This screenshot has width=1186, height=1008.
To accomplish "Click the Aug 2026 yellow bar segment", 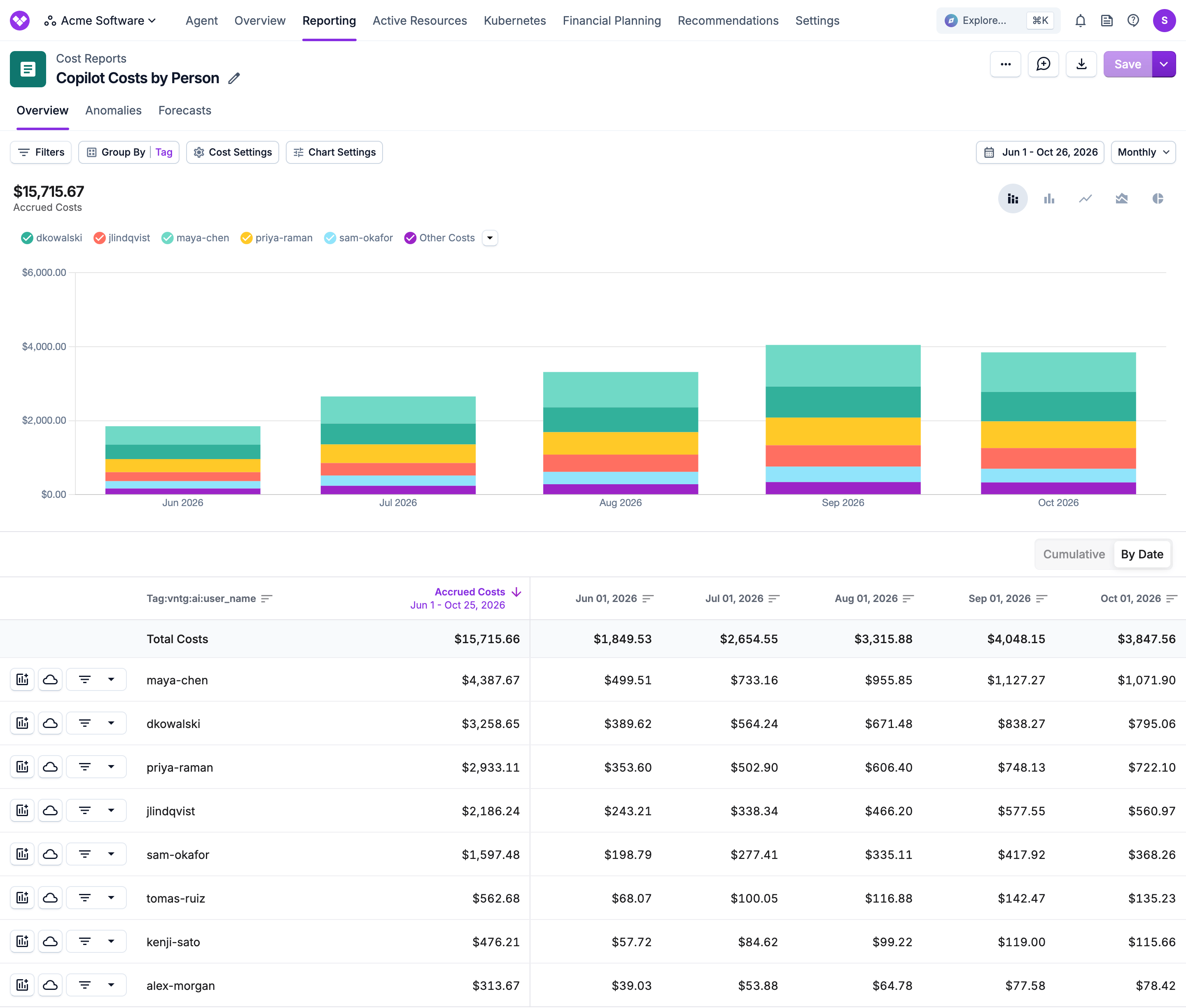I will 621,443.
